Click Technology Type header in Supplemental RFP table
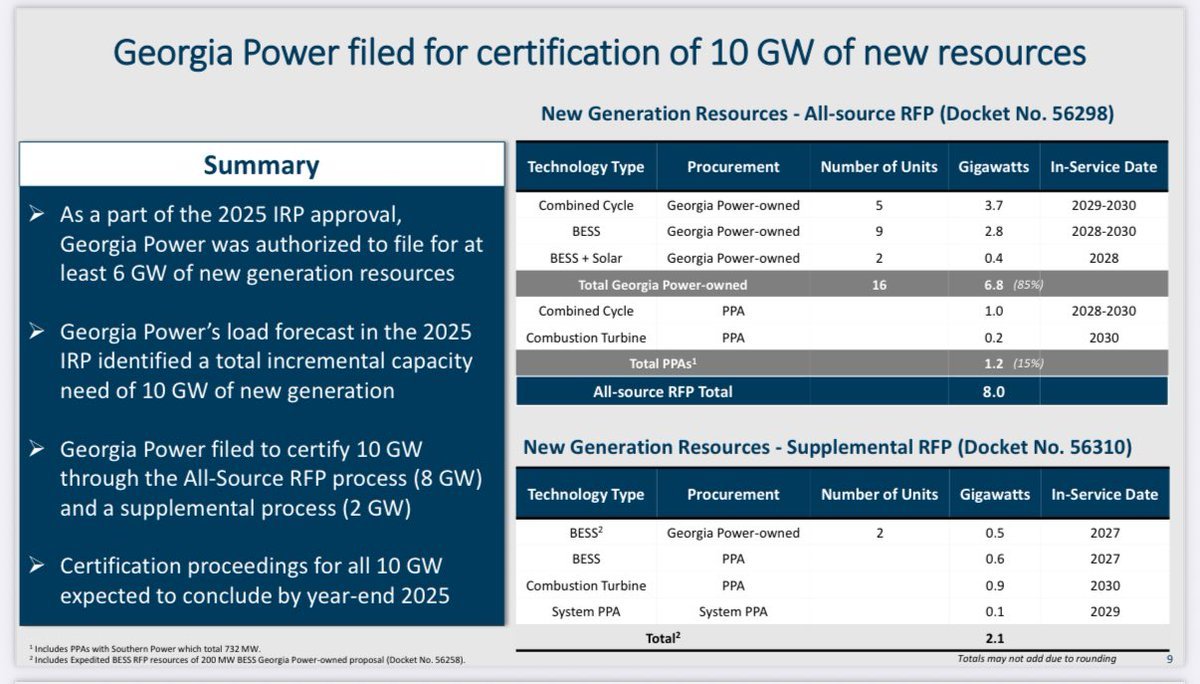This screenshot has width=1200, height=684. pyautogui.click(x=586, y=494)
